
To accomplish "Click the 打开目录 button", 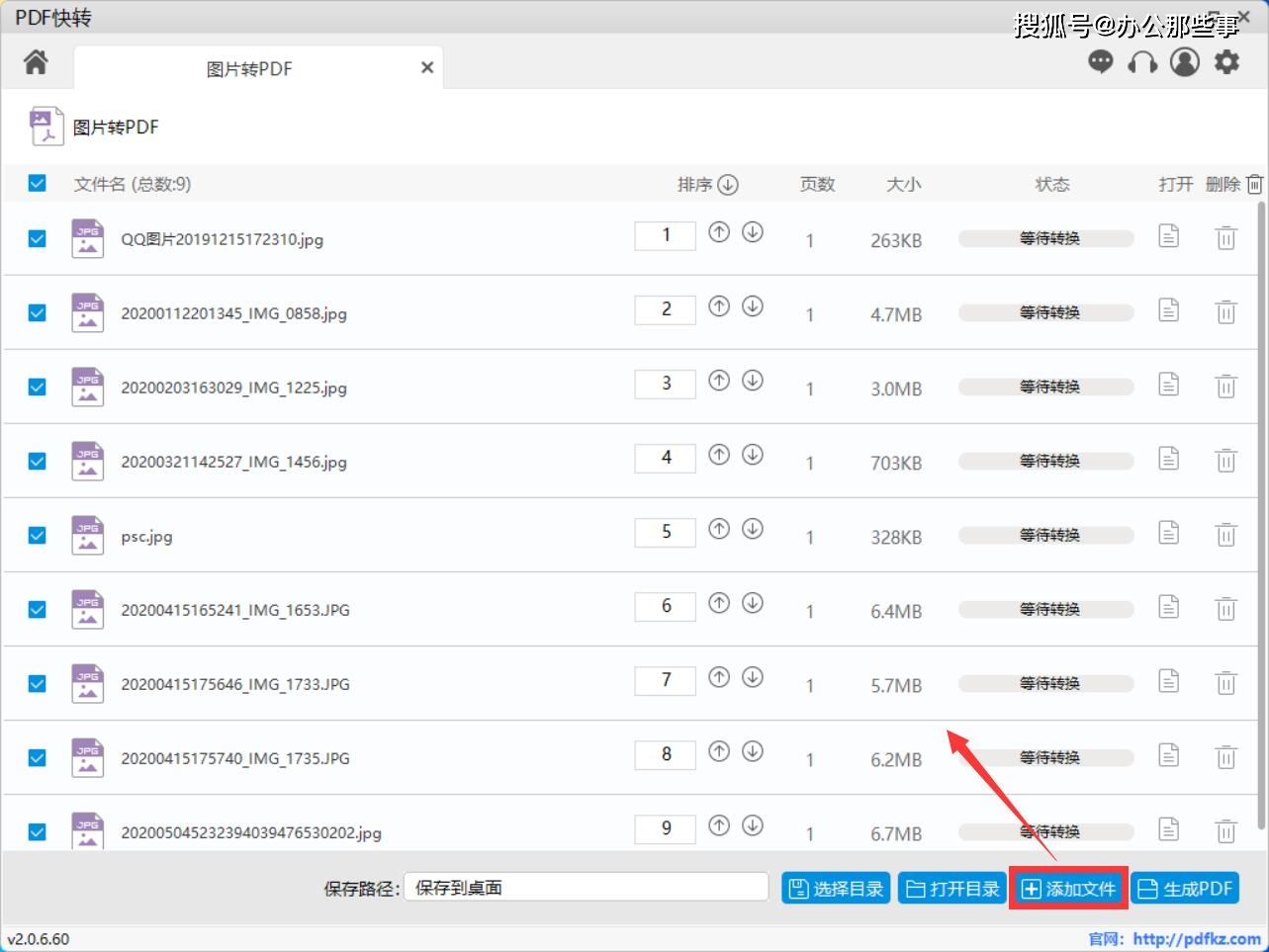I will (952, 889).
